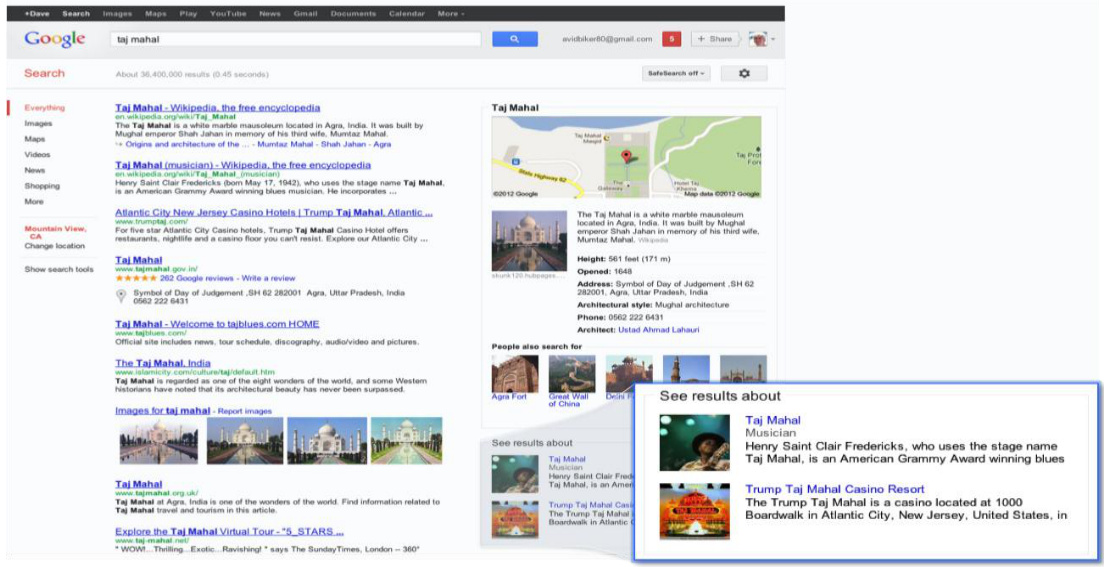Expand More in the left sidebar

click(x=34, y=202)
